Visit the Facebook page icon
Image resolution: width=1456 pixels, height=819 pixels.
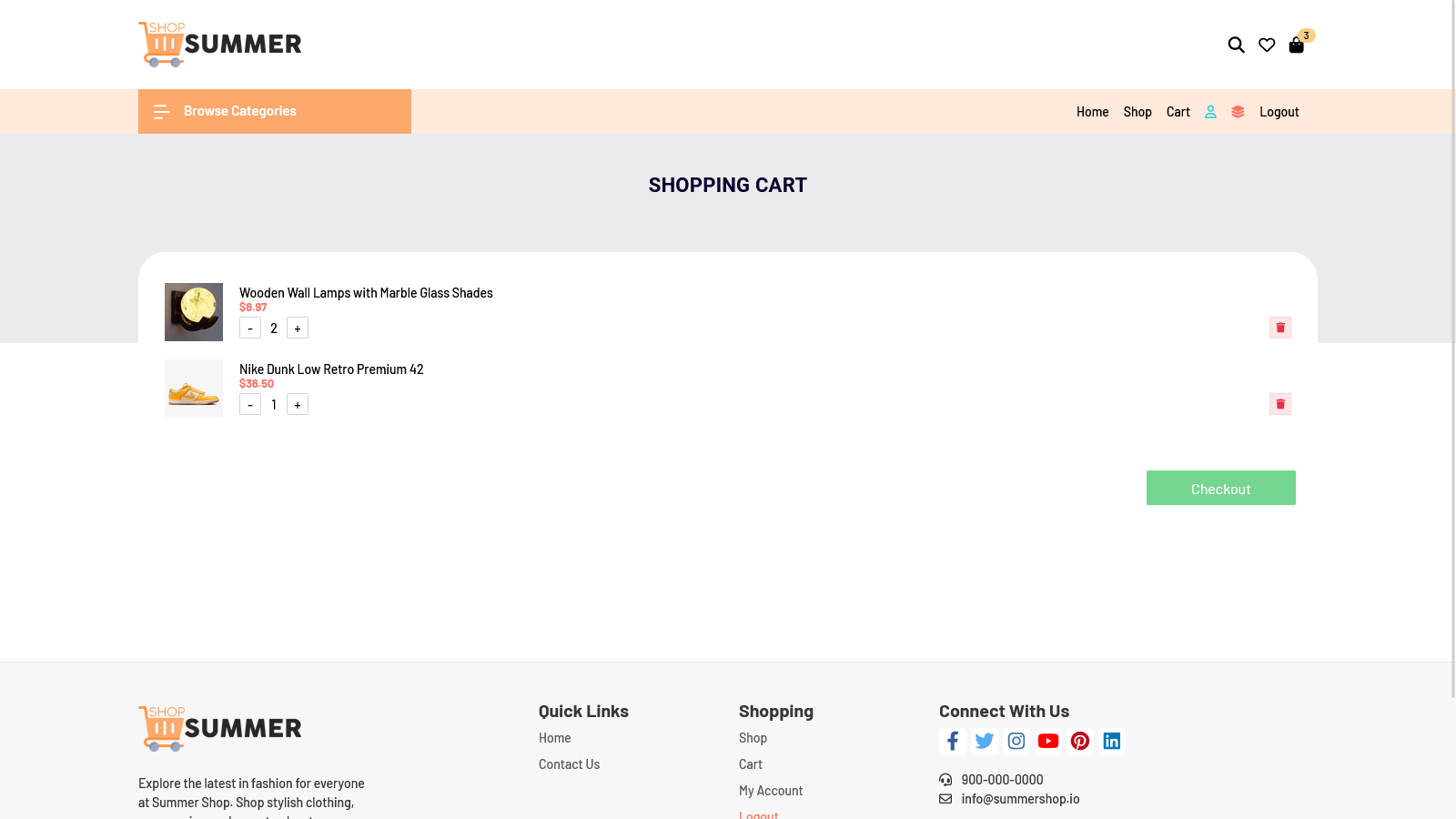tap(953, 742)
